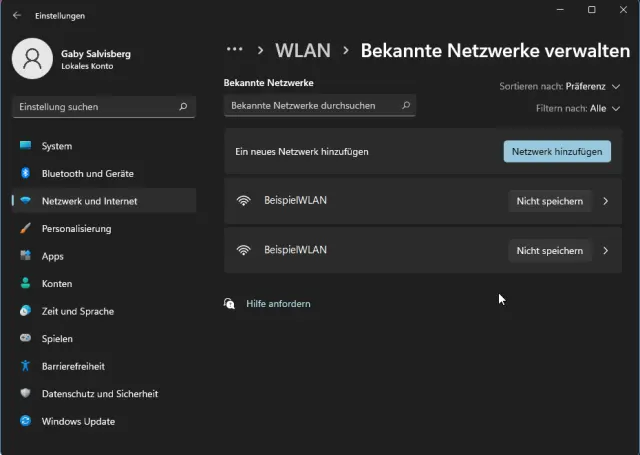Click Gaby Salvisberg account name

pos(96,53)
